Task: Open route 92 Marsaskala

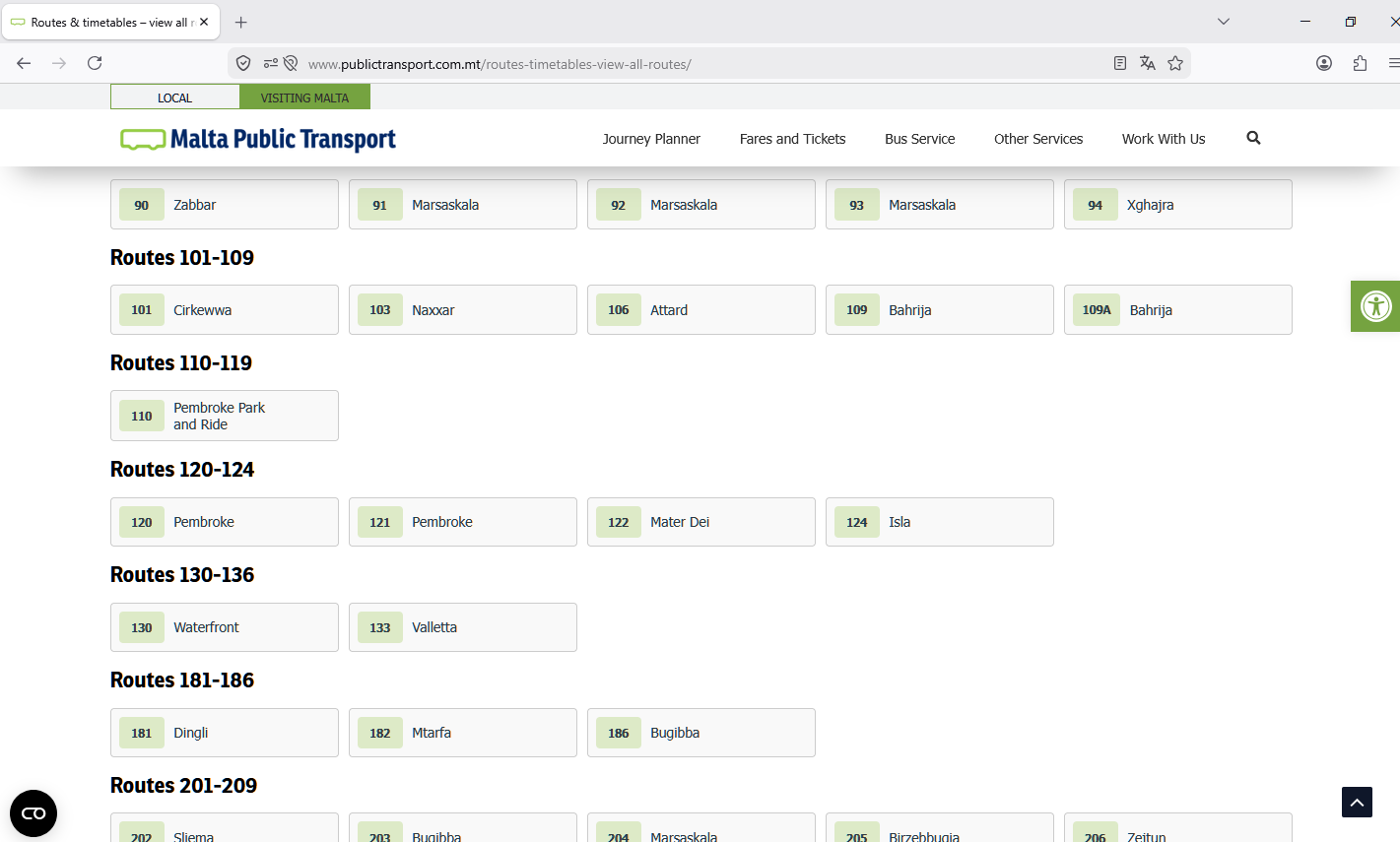Action: pos(701,205)
